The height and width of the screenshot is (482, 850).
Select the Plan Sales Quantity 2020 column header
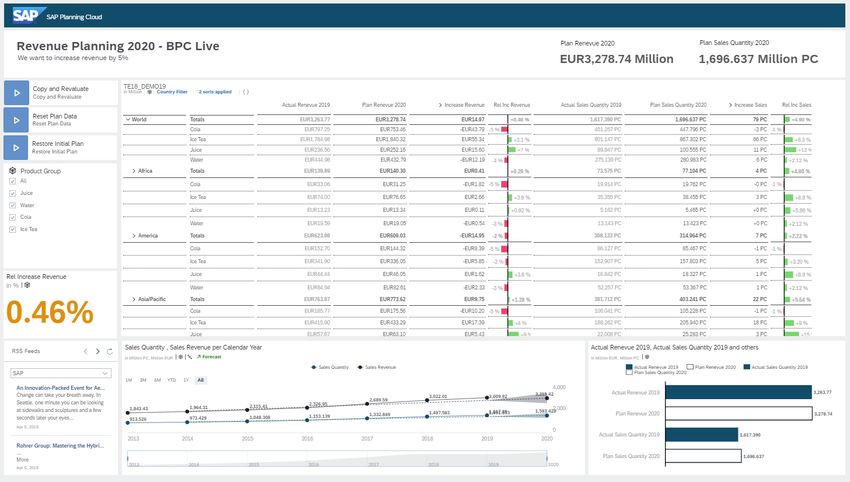(x=678, y=105)
